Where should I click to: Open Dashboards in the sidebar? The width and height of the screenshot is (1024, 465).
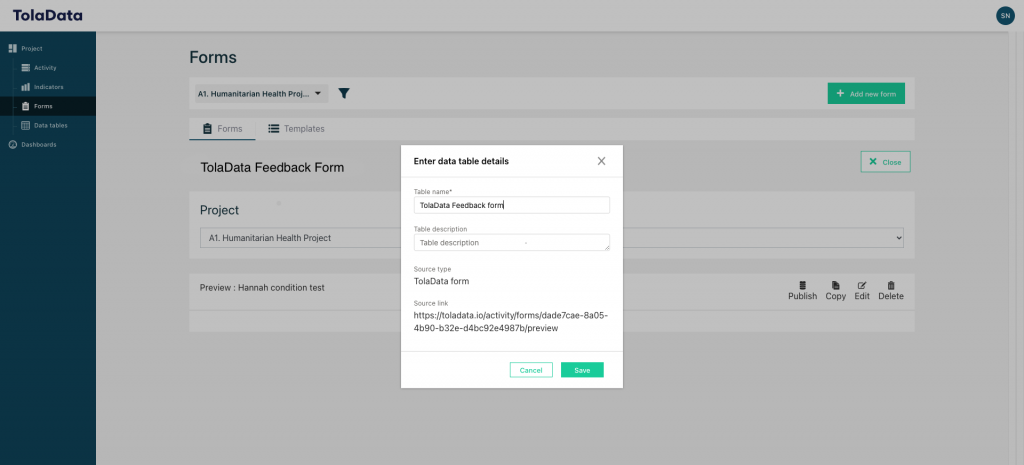coord(33,144)
